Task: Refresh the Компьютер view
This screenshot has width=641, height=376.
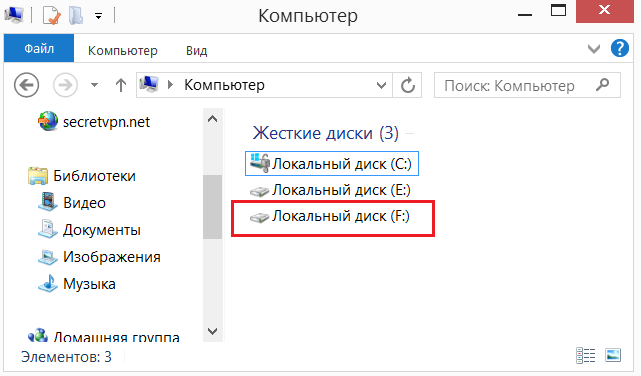Action: (408, 85)
